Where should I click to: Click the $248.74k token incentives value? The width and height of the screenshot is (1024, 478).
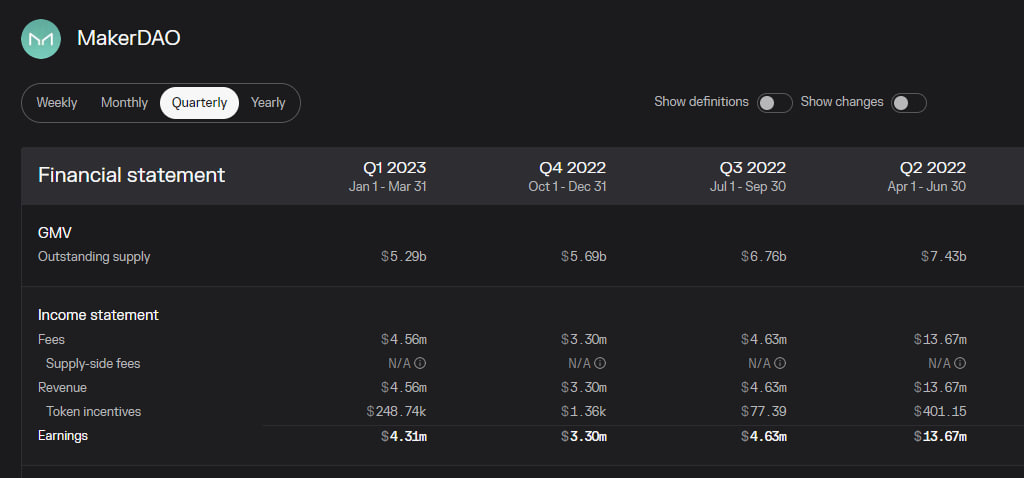396,411
